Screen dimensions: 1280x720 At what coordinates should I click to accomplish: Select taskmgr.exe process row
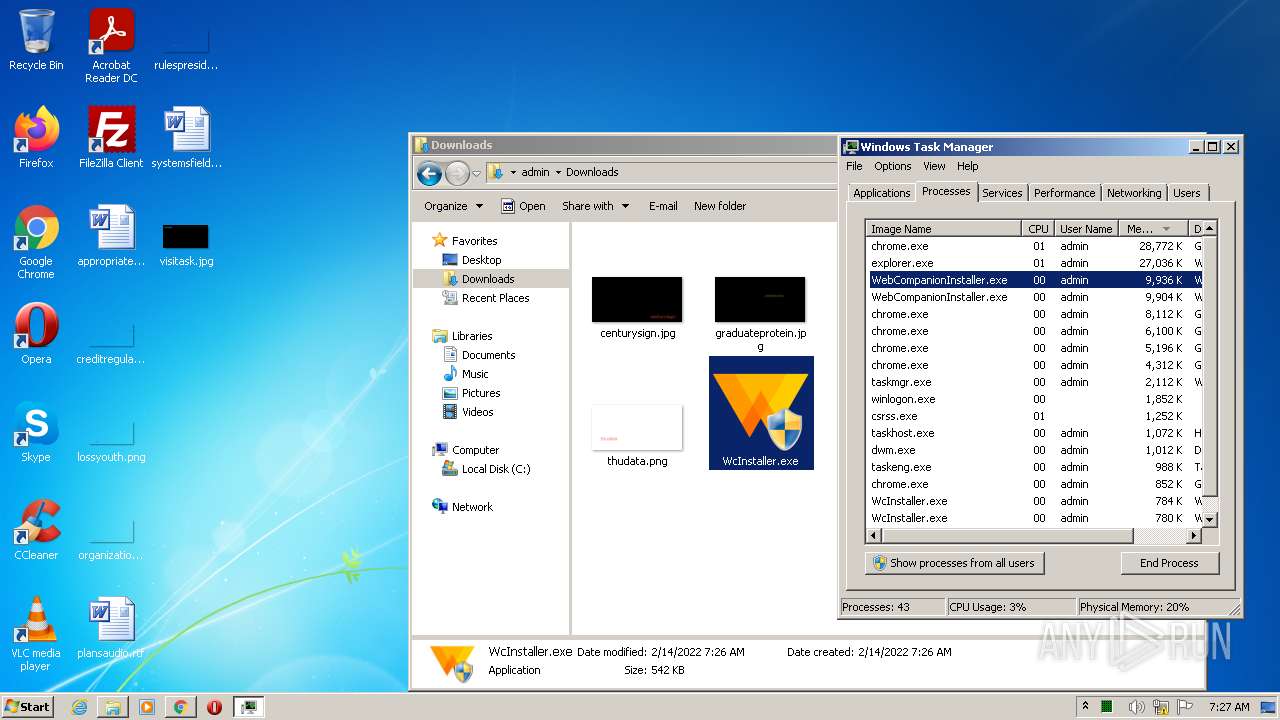(x=1034, y=382)
